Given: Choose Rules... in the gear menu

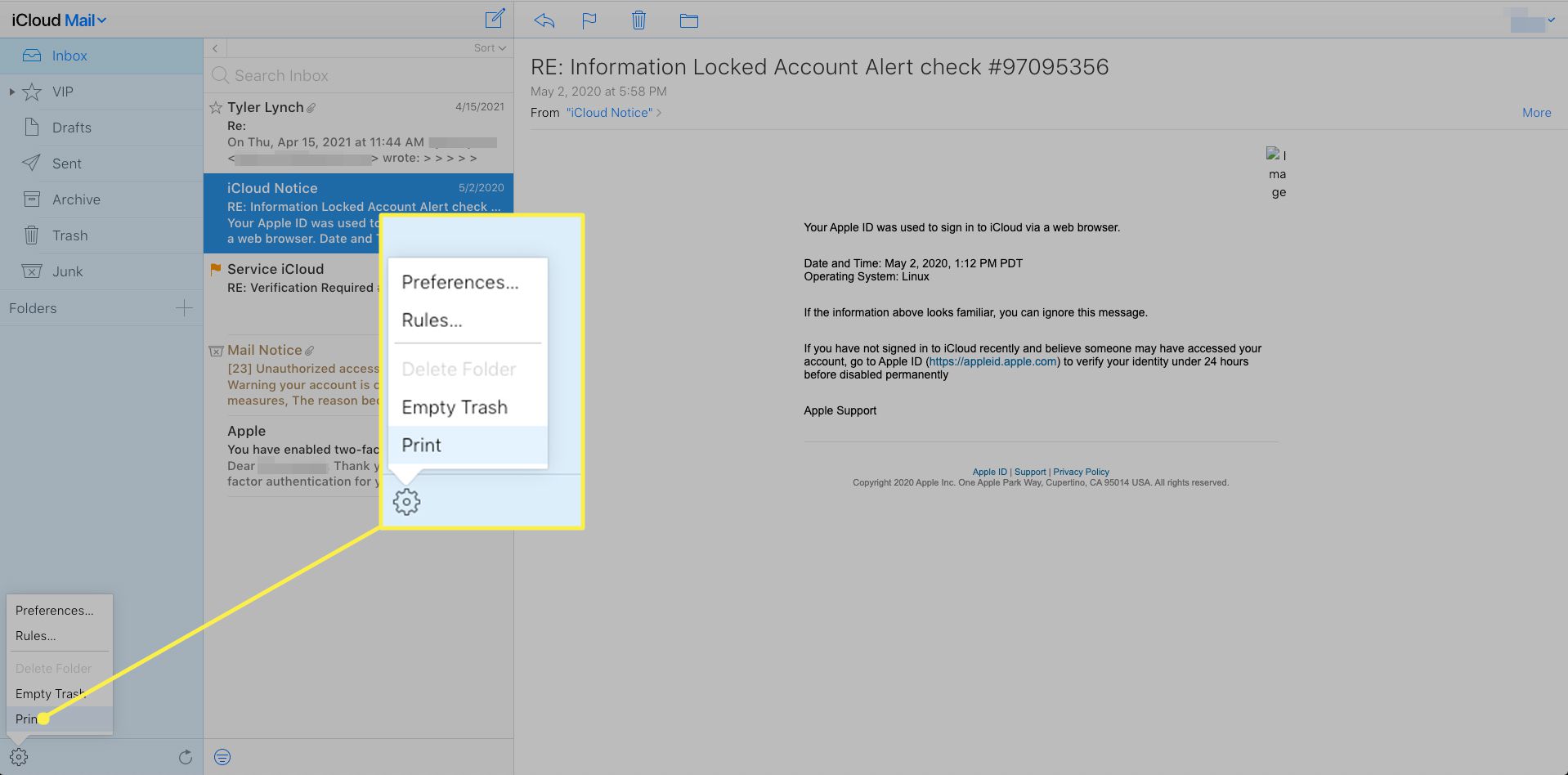Looking at the screenshot, I should click(36, 636).
